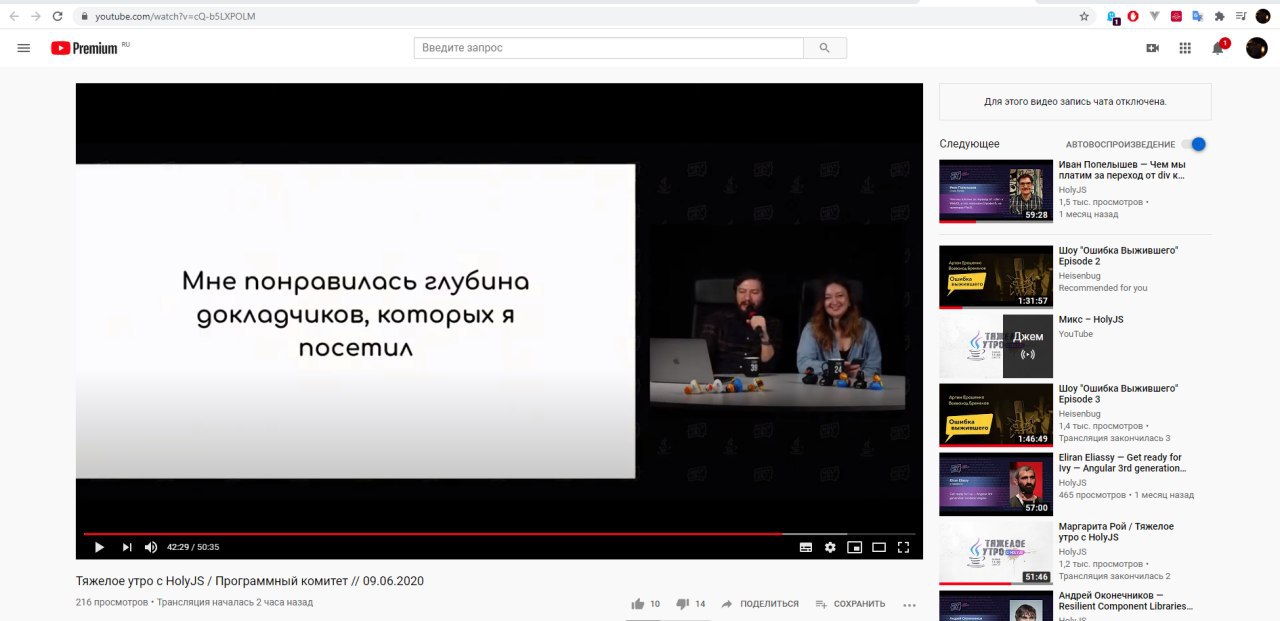Click the video title Тяжелое утро с HolyJS

250,581
